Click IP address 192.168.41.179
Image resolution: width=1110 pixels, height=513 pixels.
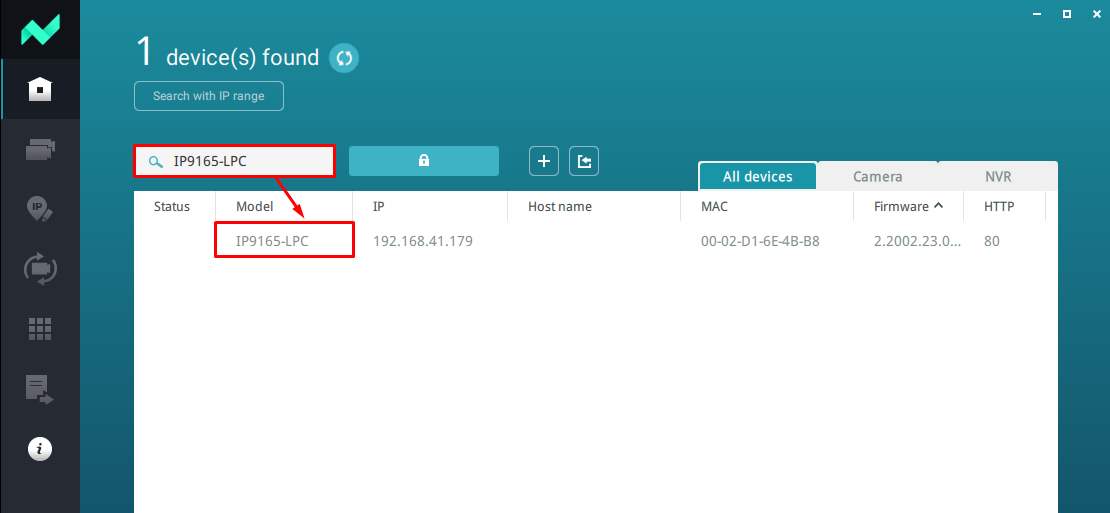[x=423, y=241]
